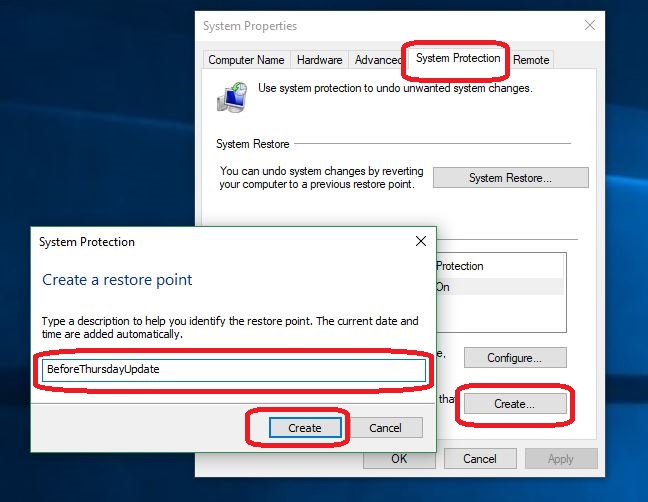This screenshot has width=648, height=502.
Task: Go to the Advanced tab
Action: click(x=377, y=60)
